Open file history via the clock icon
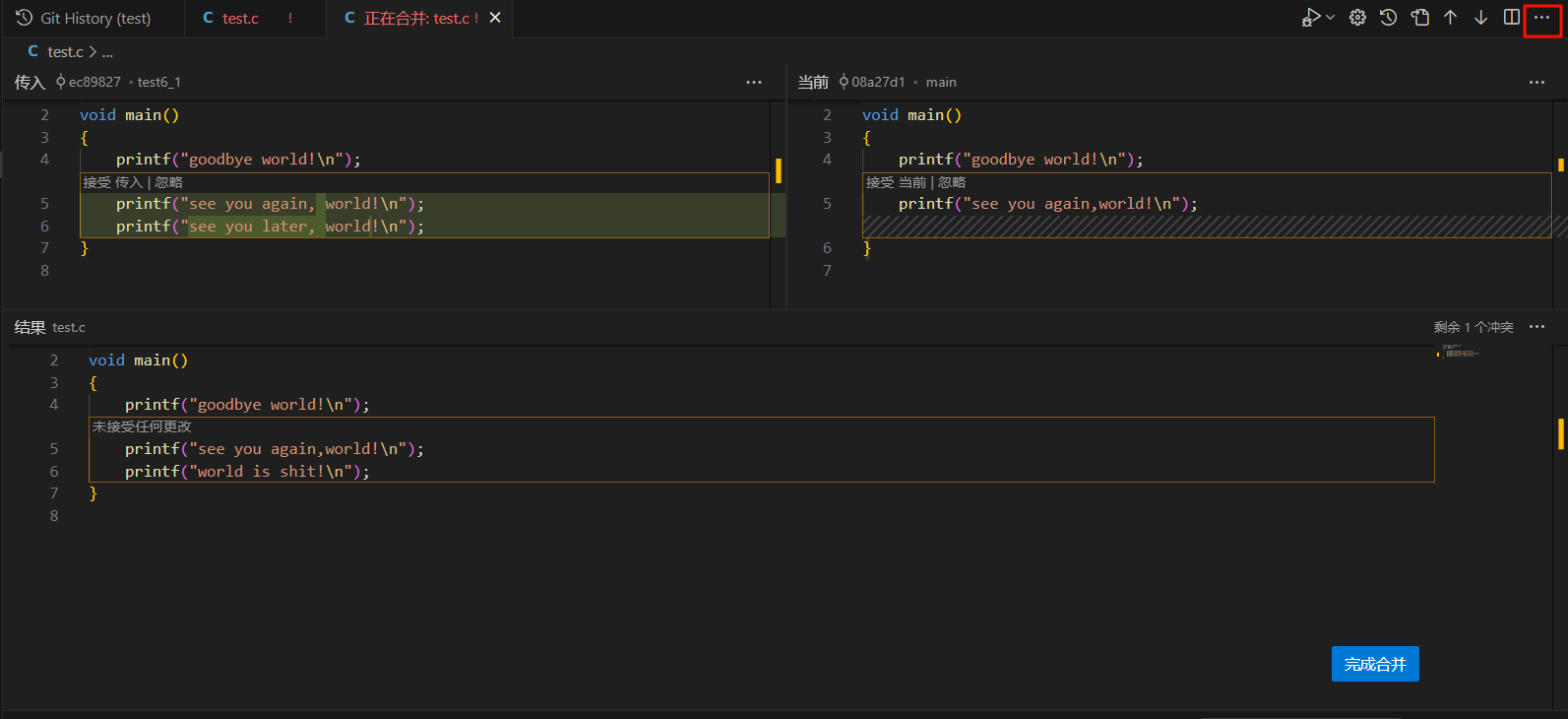This screenshot has height=719, width=1568. (x=1388, y=18)
